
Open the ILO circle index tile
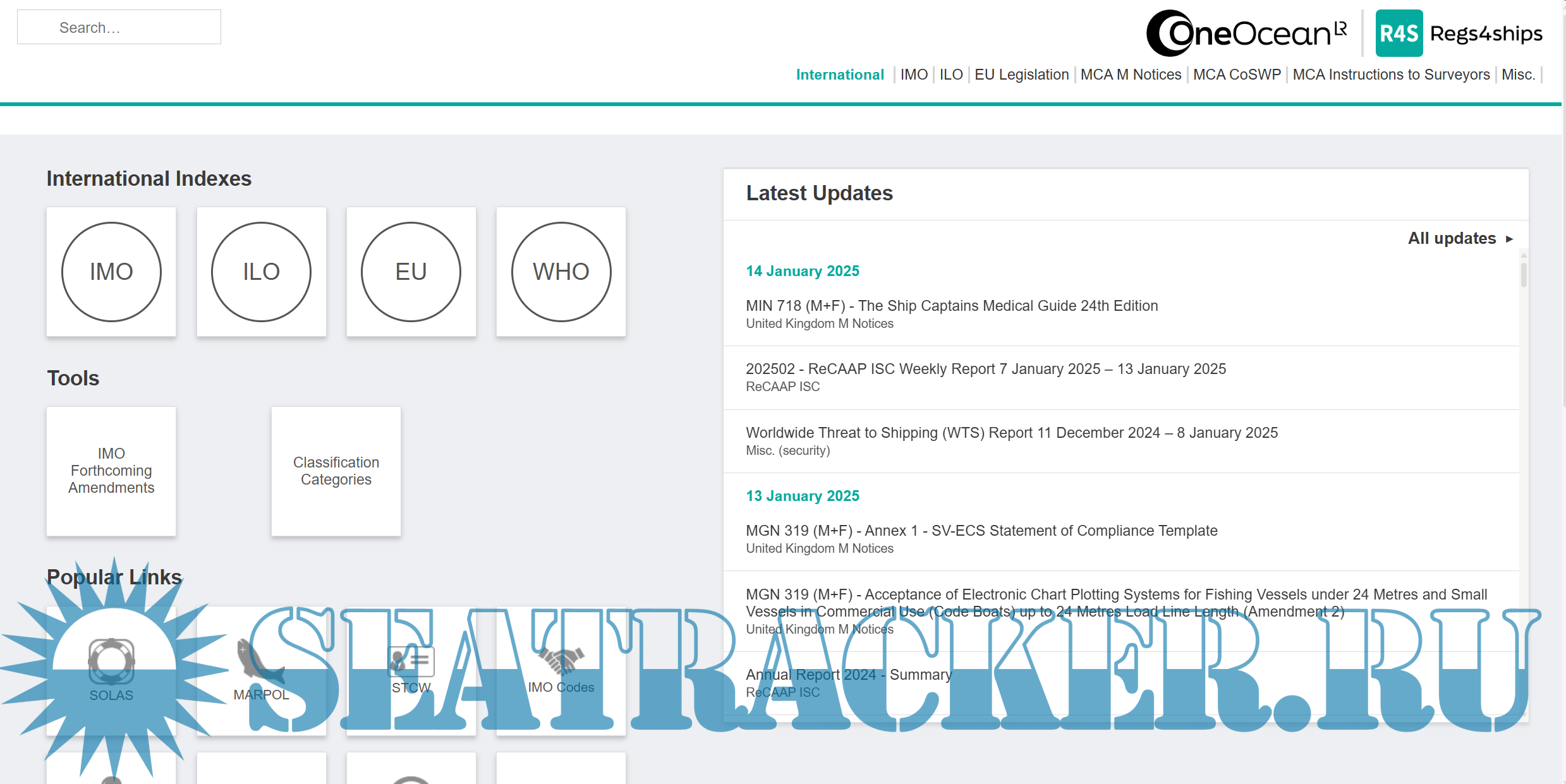261,272
